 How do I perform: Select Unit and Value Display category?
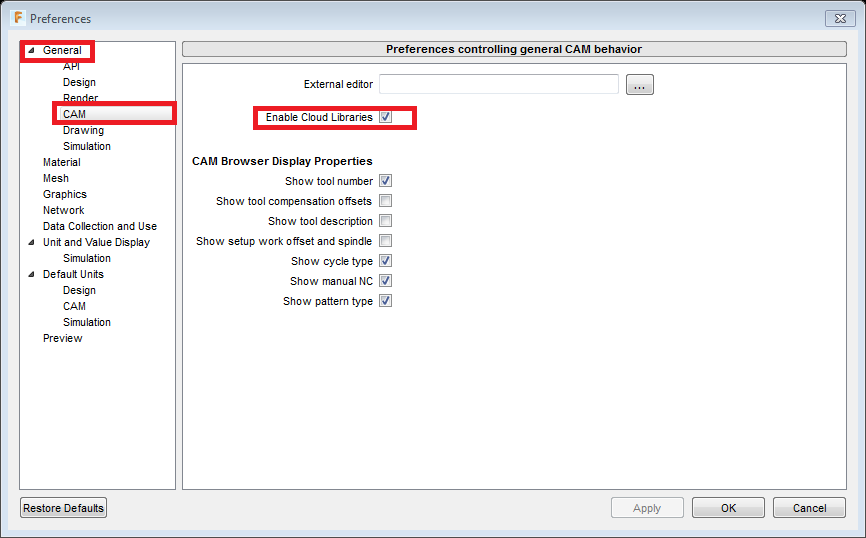pyautogui.click(x=96, y=242)
